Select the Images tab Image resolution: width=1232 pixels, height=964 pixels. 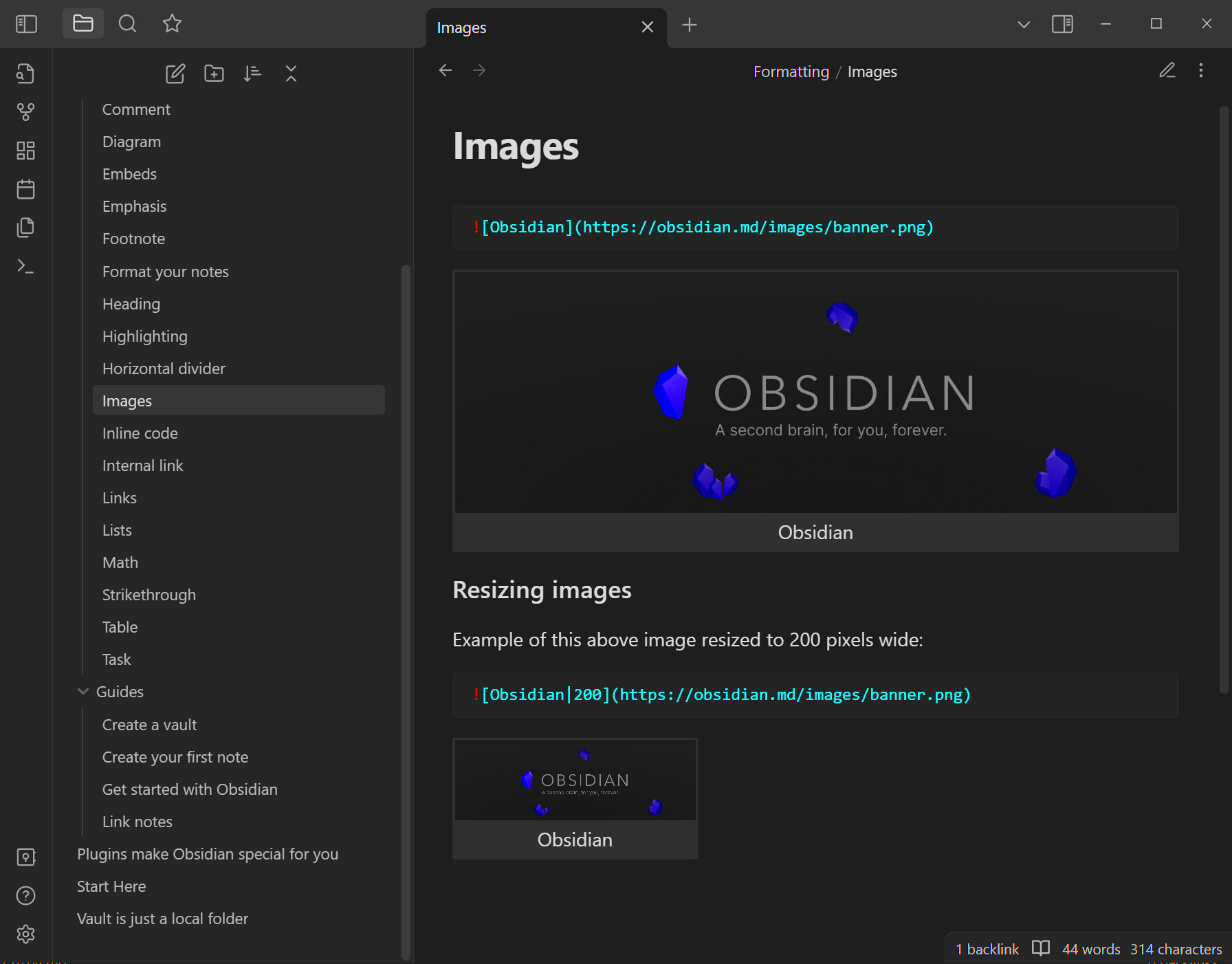coord(547,28)
